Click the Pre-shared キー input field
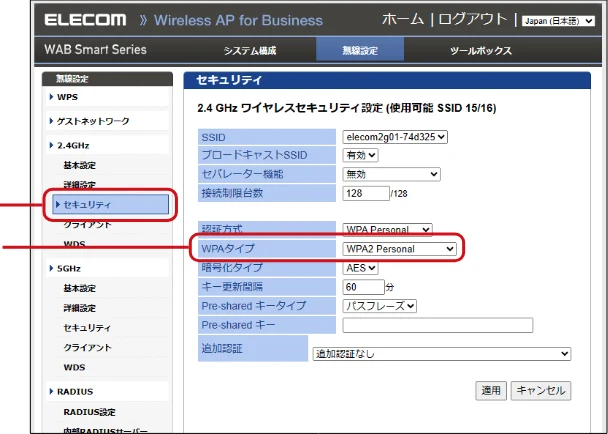This screenshot has height=434, width=608. [437, 325]
